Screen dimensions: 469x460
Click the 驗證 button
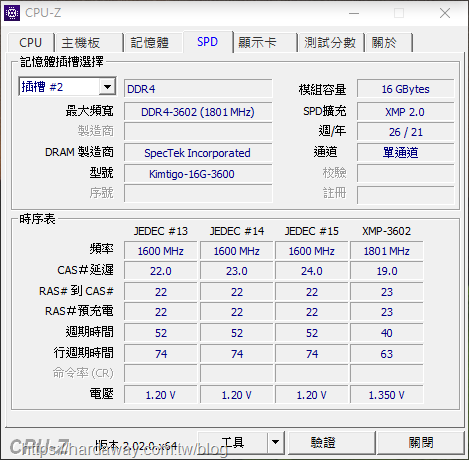click(x=331, y=443)
